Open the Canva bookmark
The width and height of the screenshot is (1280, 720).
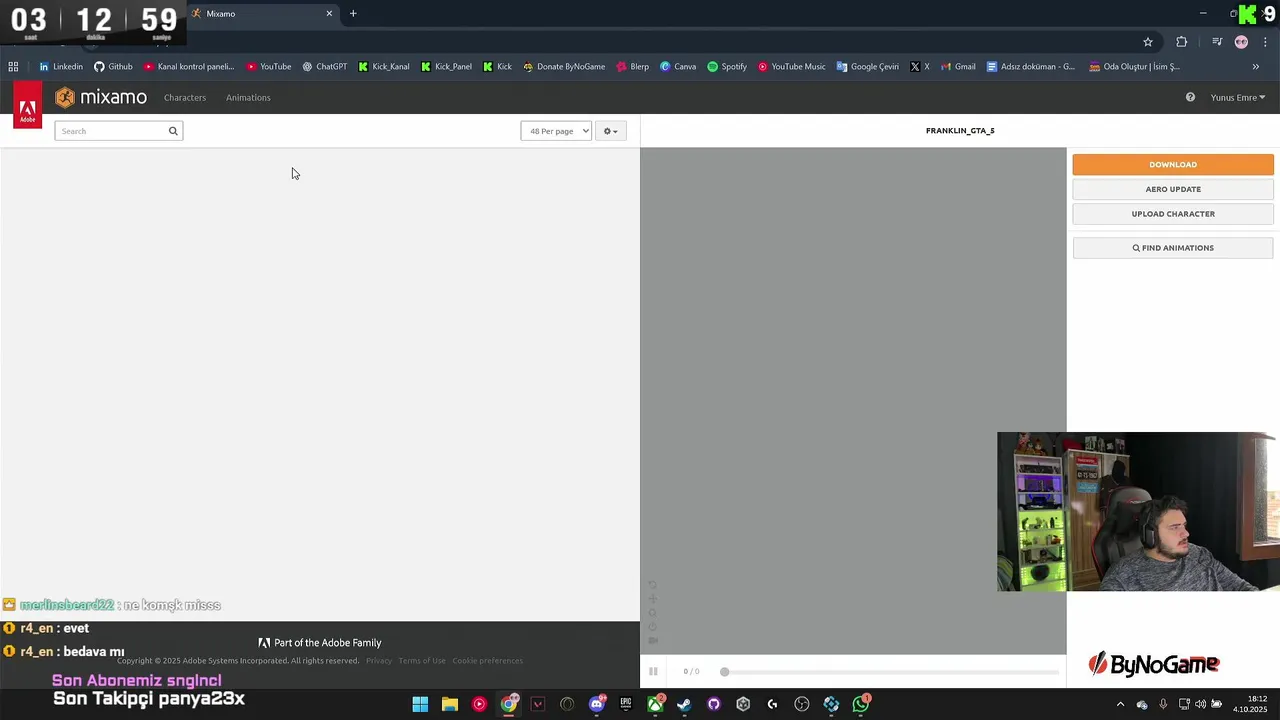[x=678, y=67]
